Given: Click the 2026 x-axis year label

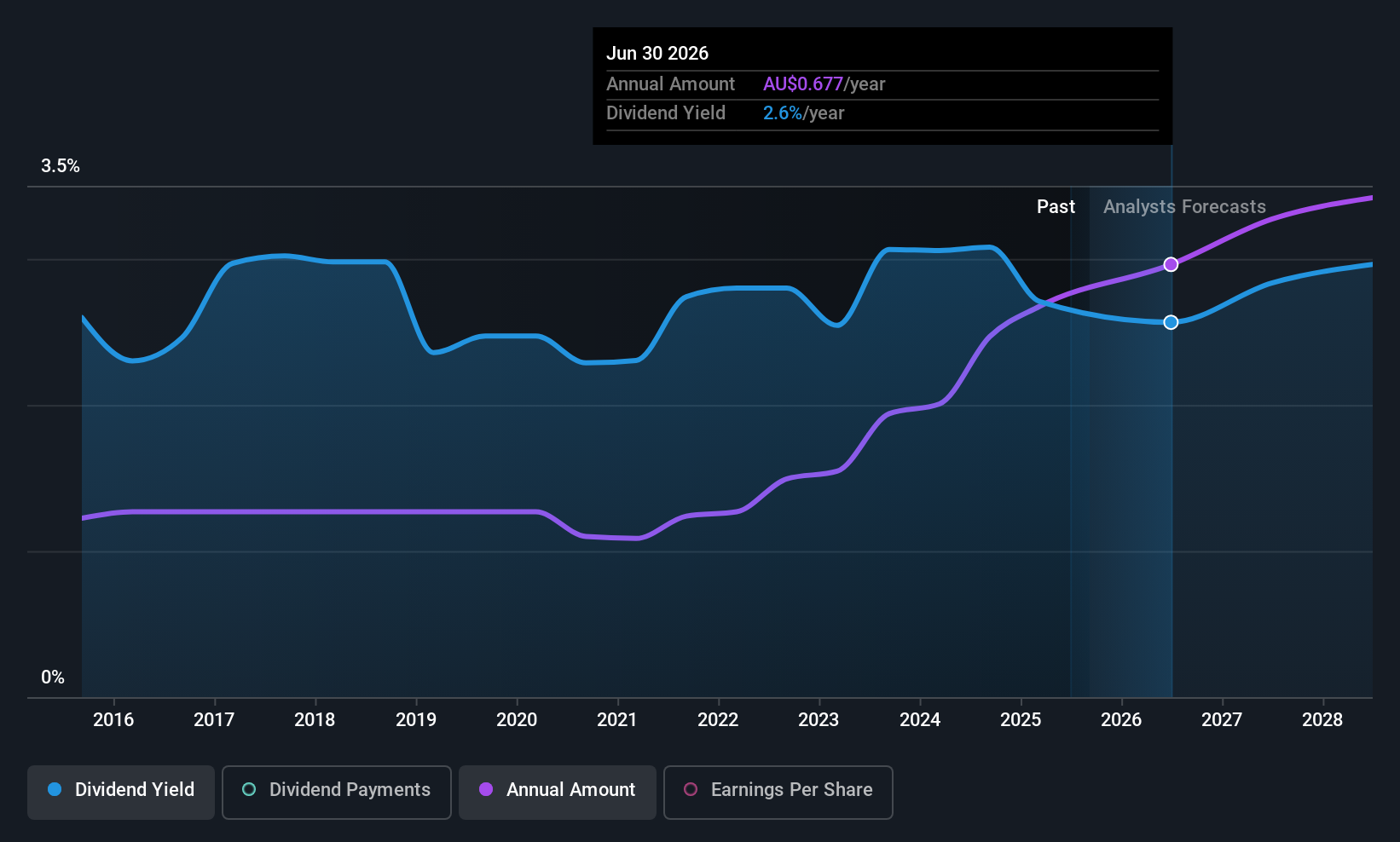Looking at the screenshot, I should click(1121, 720).
